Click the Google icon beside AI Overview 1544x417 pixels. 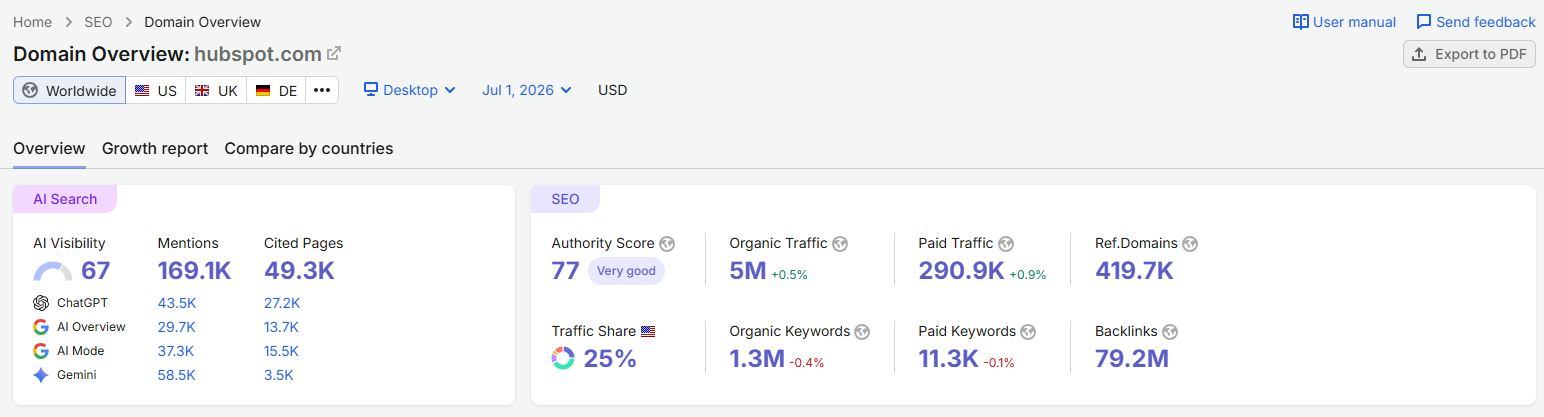click(41, 327)
